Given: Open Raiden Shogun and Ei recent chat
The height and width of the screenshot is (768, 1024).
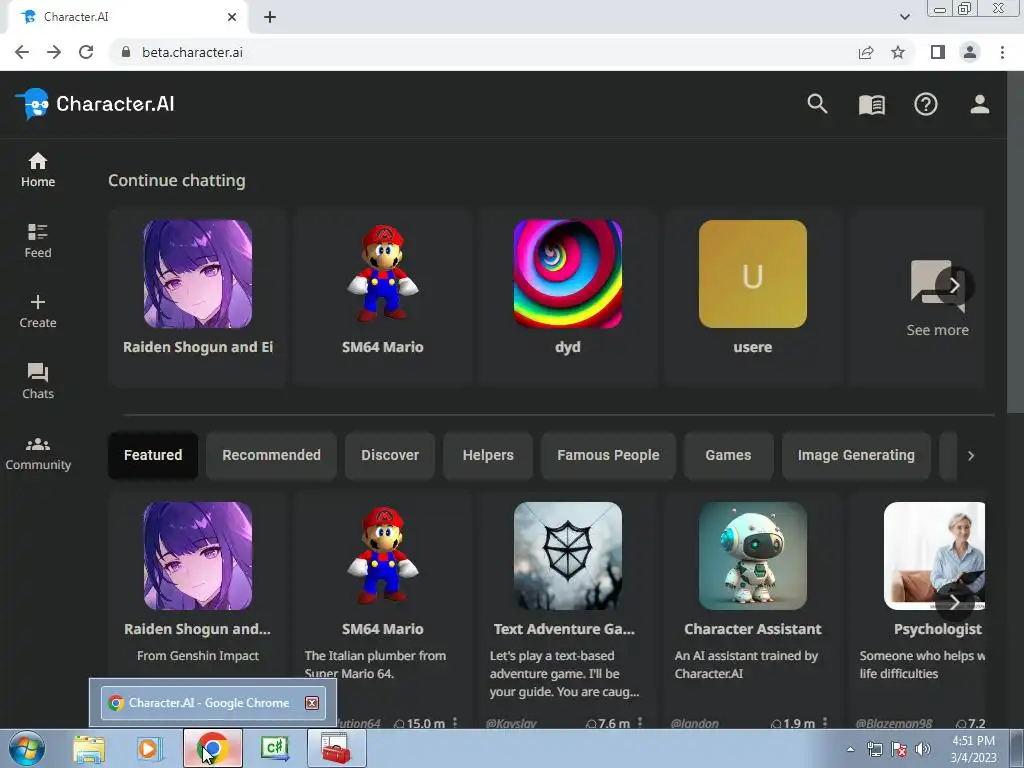Looking at the screenshot, I should (x=197, y=298).
